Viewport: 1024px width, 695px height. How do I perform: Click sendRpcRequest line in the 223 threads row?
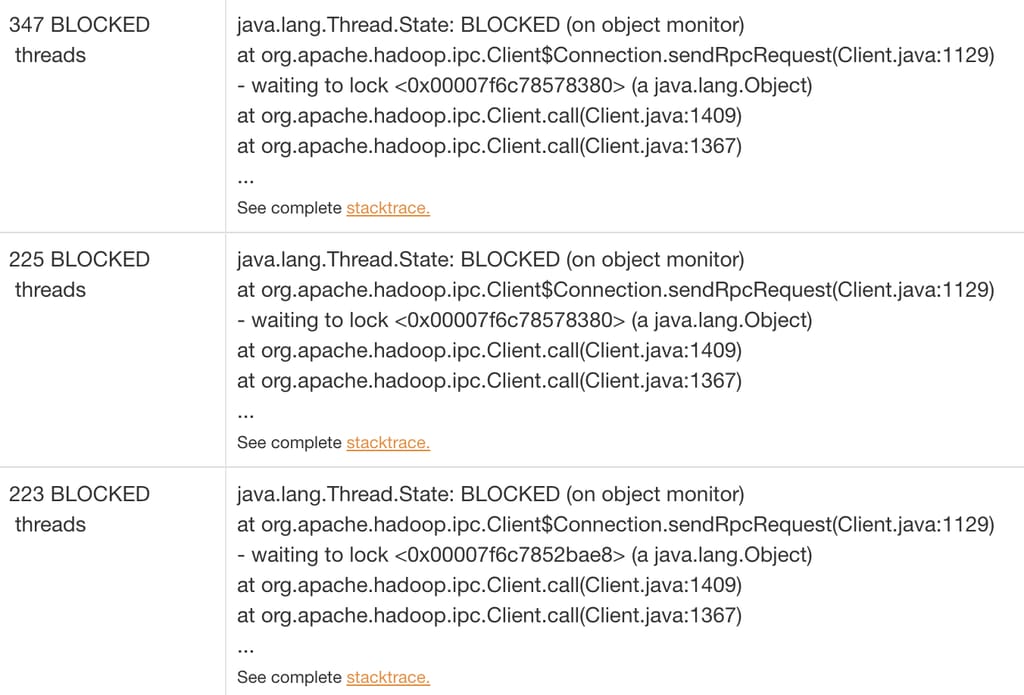point(615,524)
